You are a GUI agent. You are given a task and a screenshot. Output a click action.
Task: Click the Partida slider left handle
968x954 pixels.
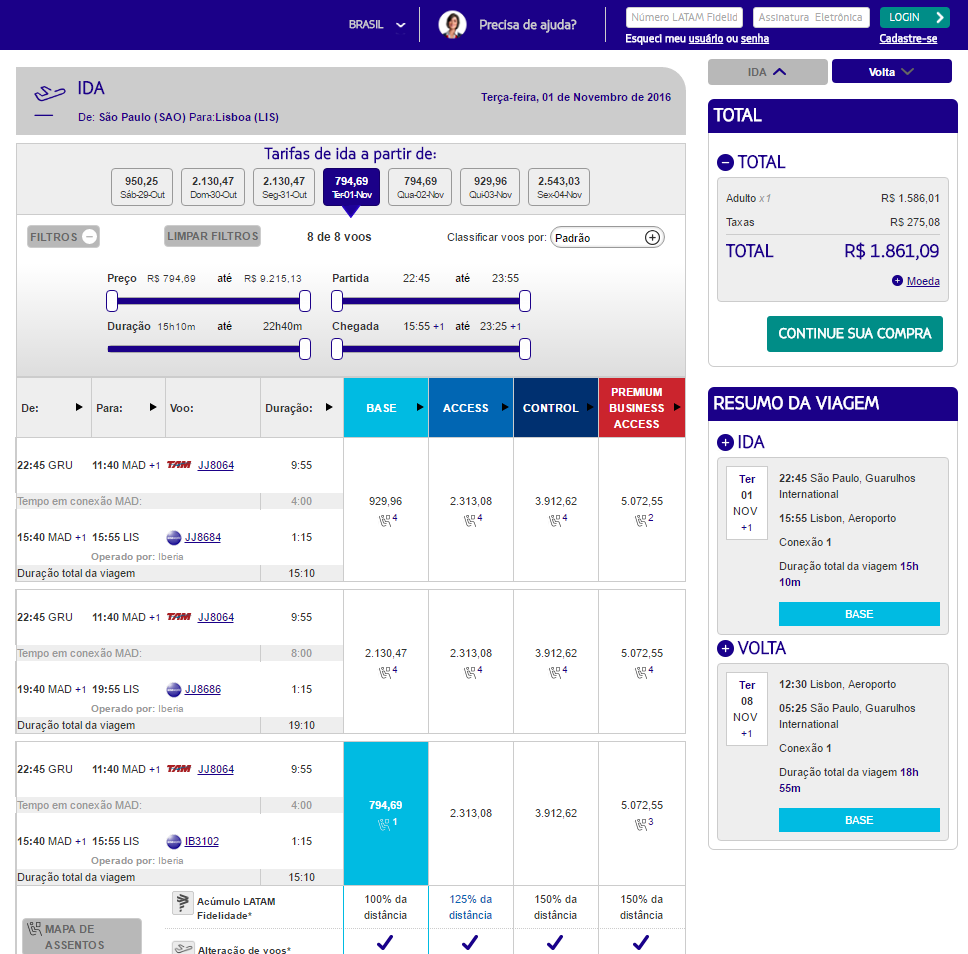point(337,301)
